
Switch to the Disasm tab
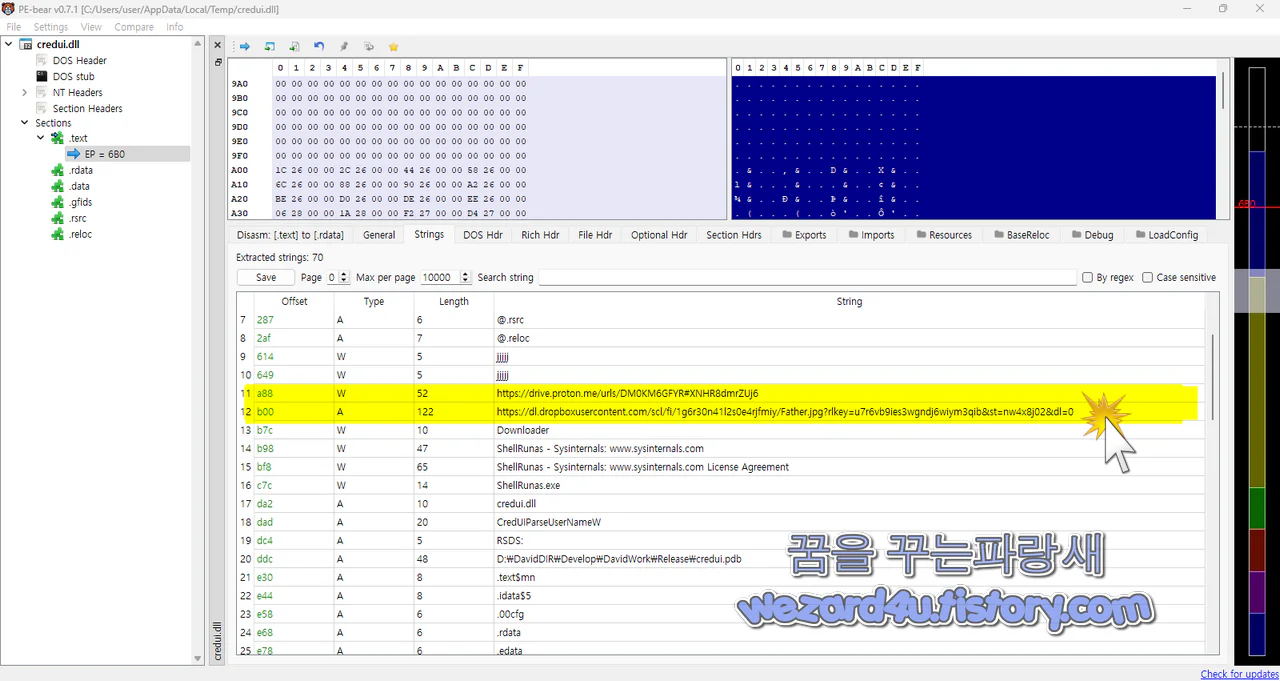(x=290, y=235)
